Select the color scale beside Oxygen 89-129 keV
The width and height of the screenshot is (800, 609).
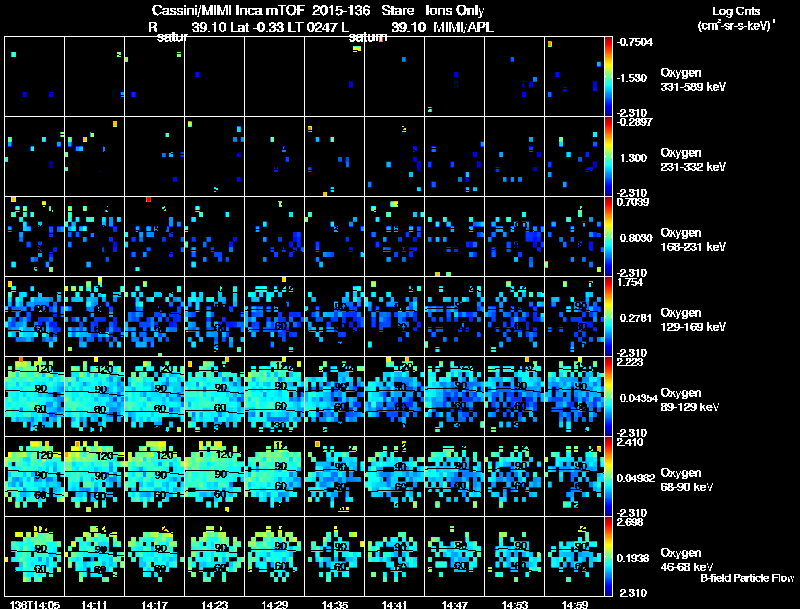click(x=609, y=396)
